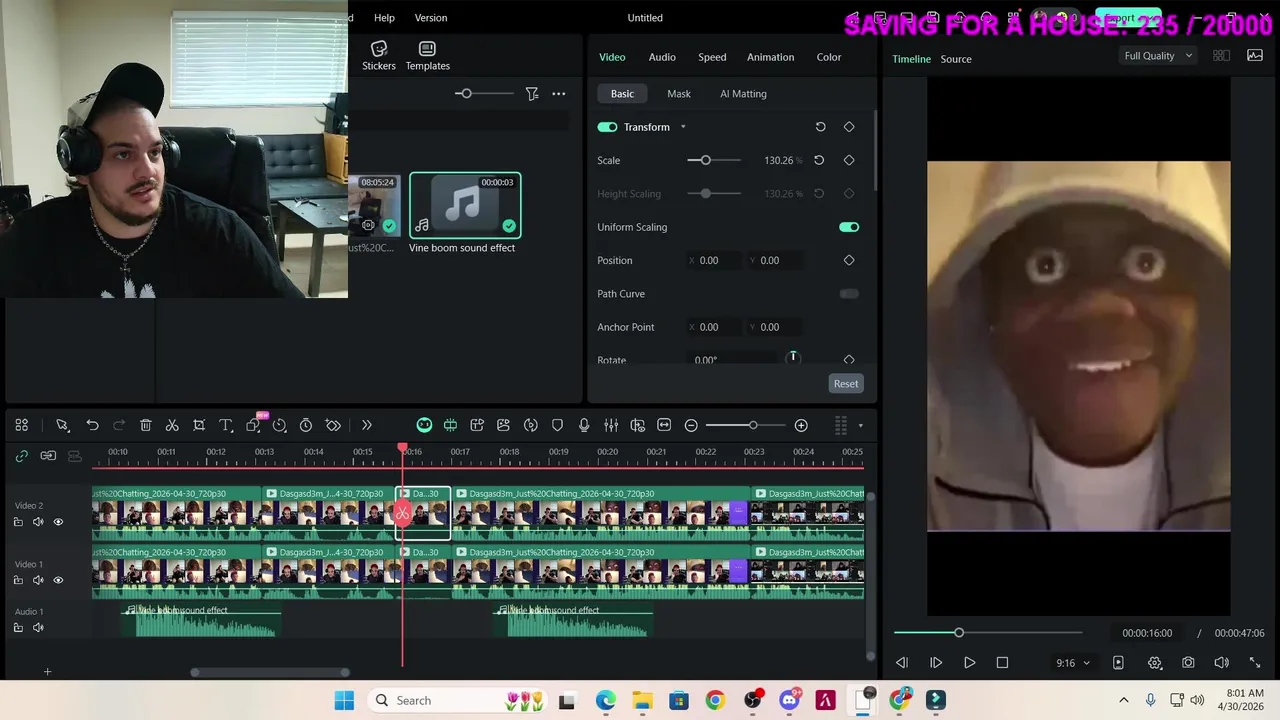Add keyframe diamond for Position

(x=849, y=260)
